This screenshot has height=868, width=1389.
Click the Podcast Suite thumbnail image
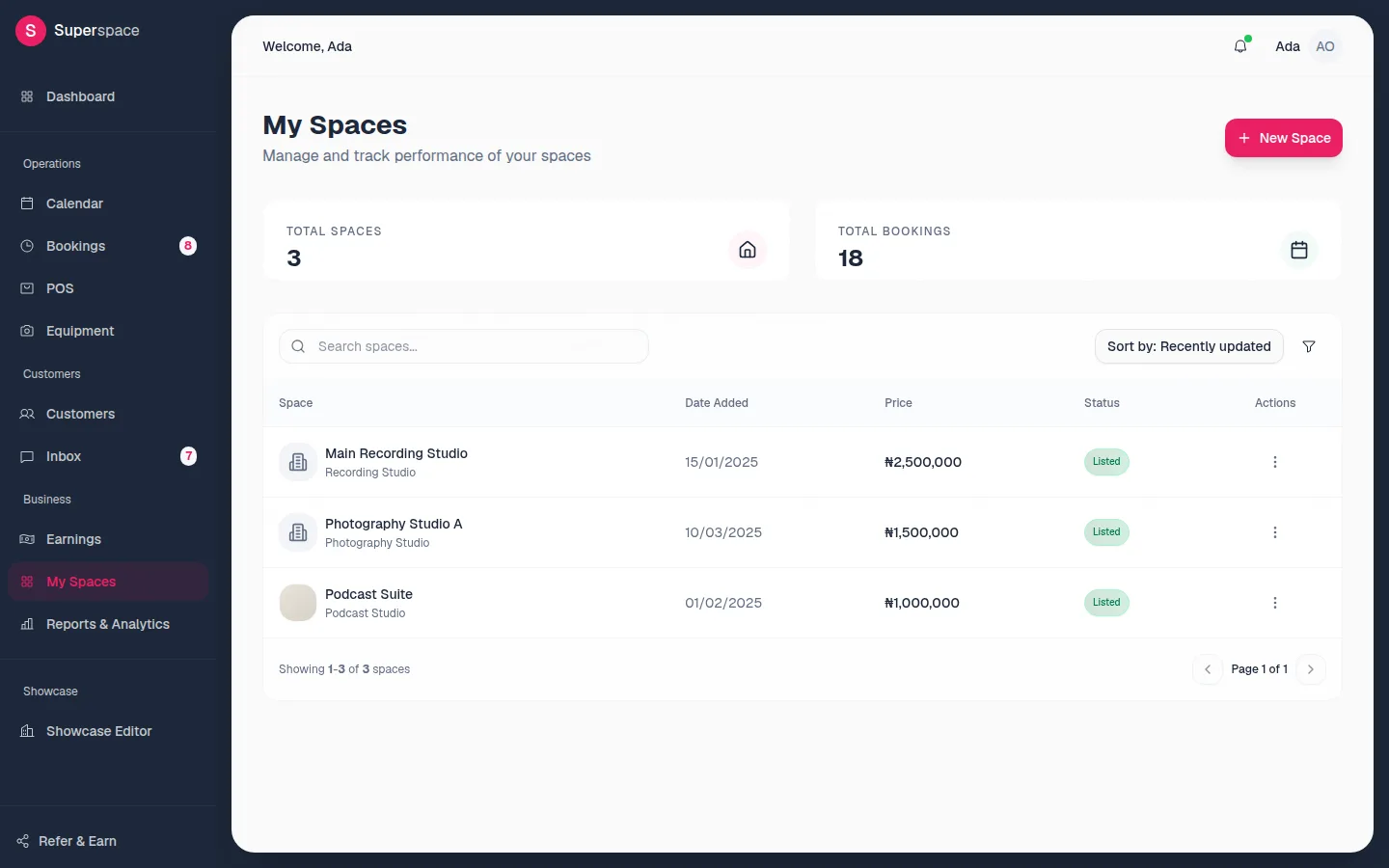pyautogui.click(x=298, y=603)
